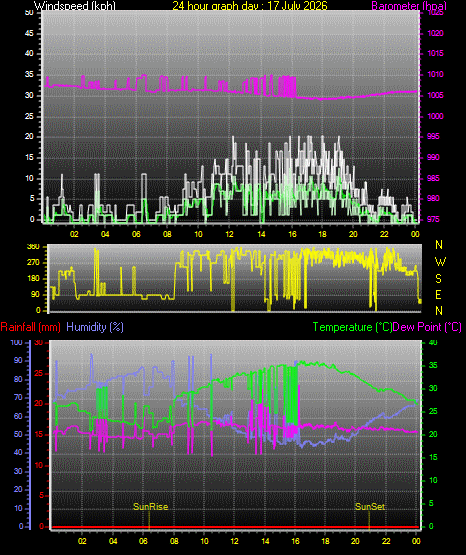Image resolution: width=466 pixels, height=555 pixels.
Task: Click the SunSet marker label
Action: tap(370, 507)
